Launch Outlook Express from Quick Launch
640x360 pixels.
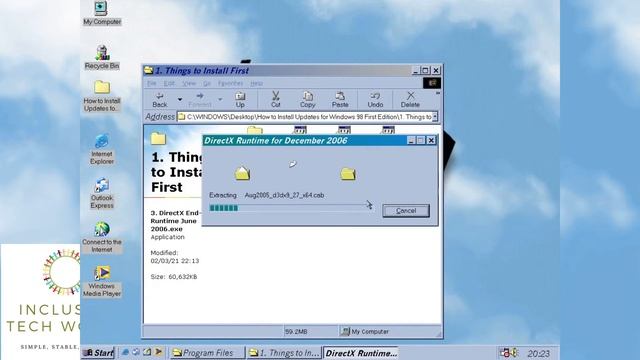tap(136, 352)
